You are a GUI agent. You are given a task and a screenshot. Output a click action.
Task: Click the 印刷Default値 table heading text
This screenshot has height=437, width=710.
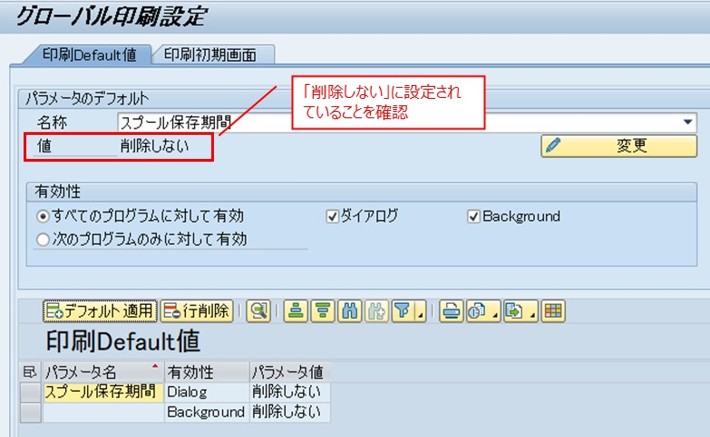pos(123,341)
